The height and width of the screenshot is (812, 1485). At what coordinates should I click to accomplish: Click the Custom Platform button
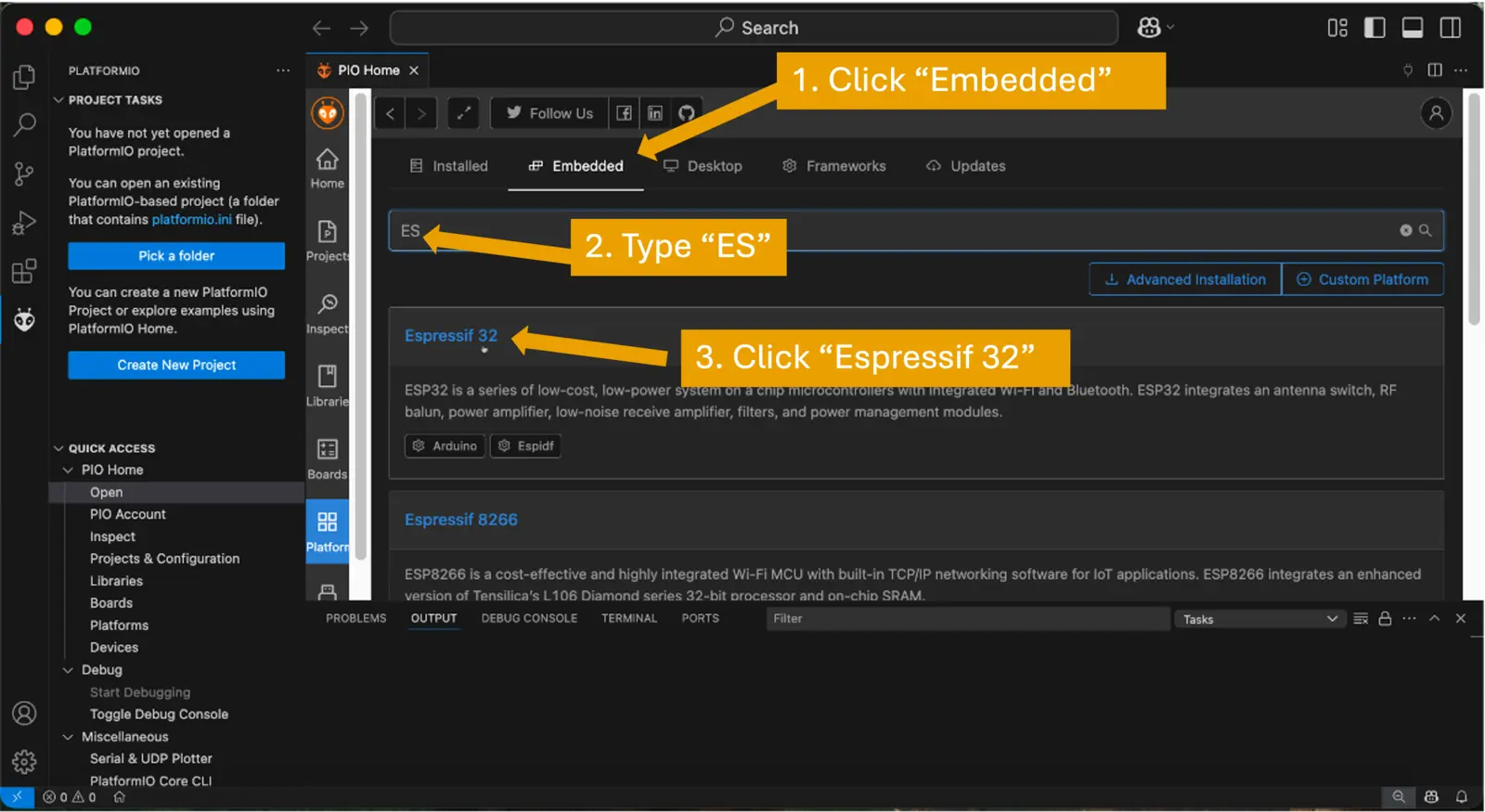pyautogui.click(x=1362, y=279)
